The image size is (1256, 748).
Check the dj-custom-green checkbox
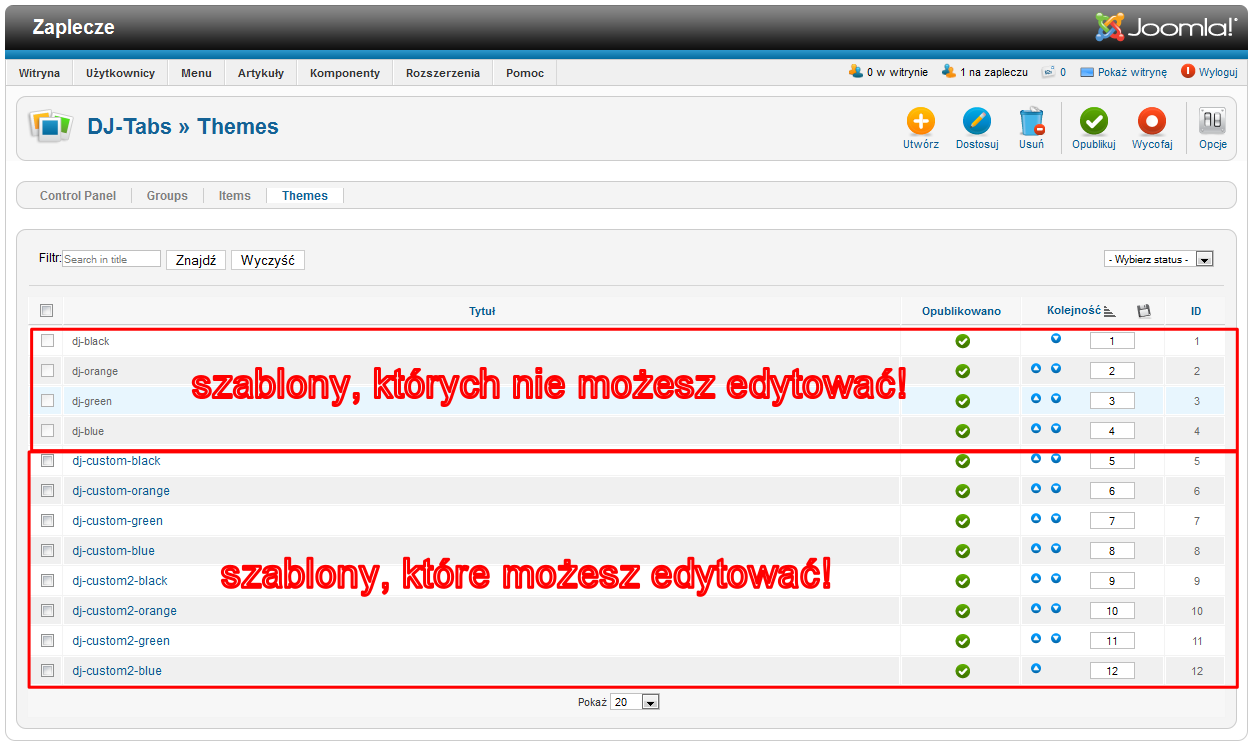47,521
